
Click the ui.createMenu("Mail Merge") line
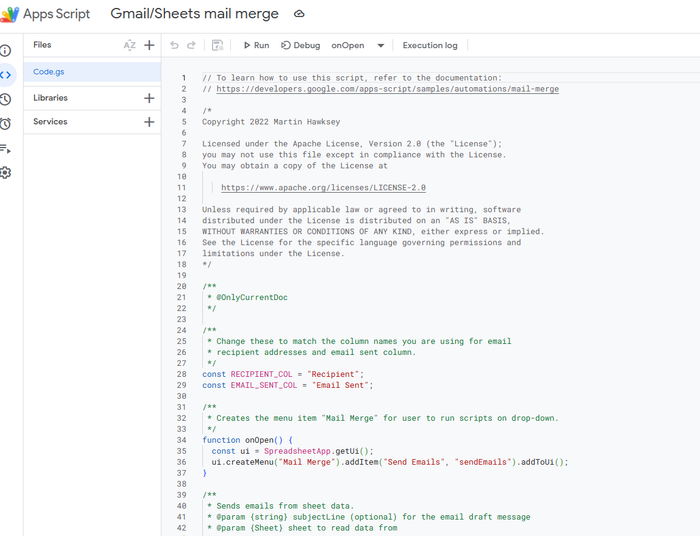(x=390, y=462)
